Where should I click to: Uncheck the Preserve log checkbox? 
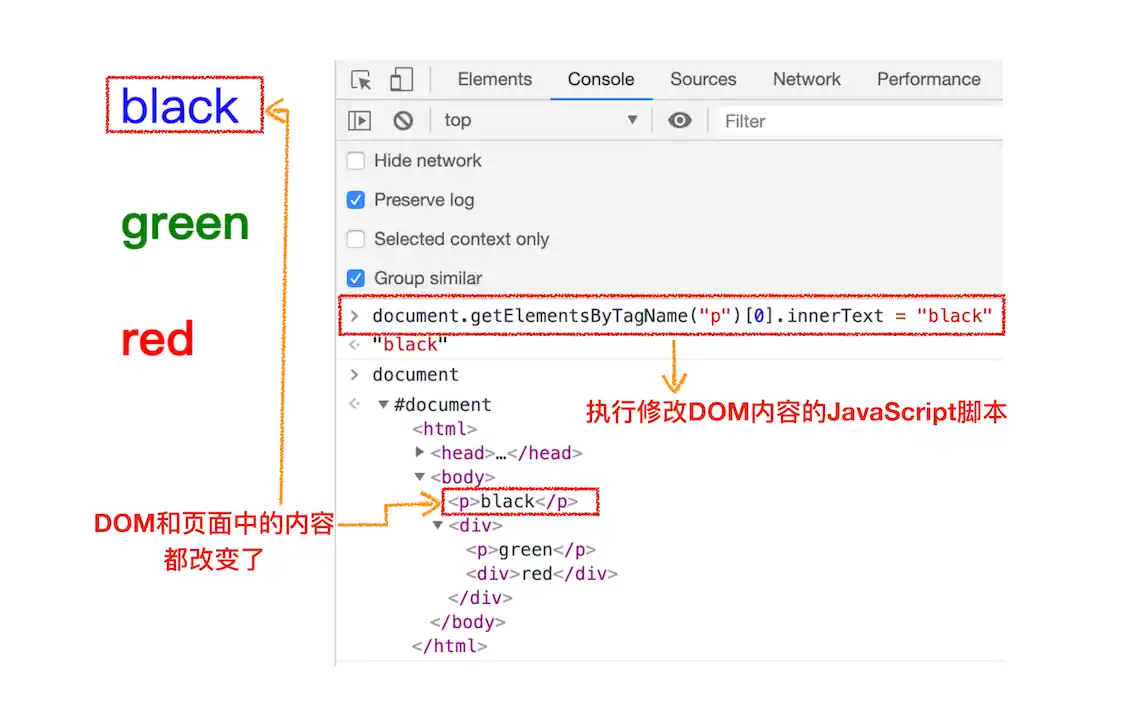coord(356,200)
